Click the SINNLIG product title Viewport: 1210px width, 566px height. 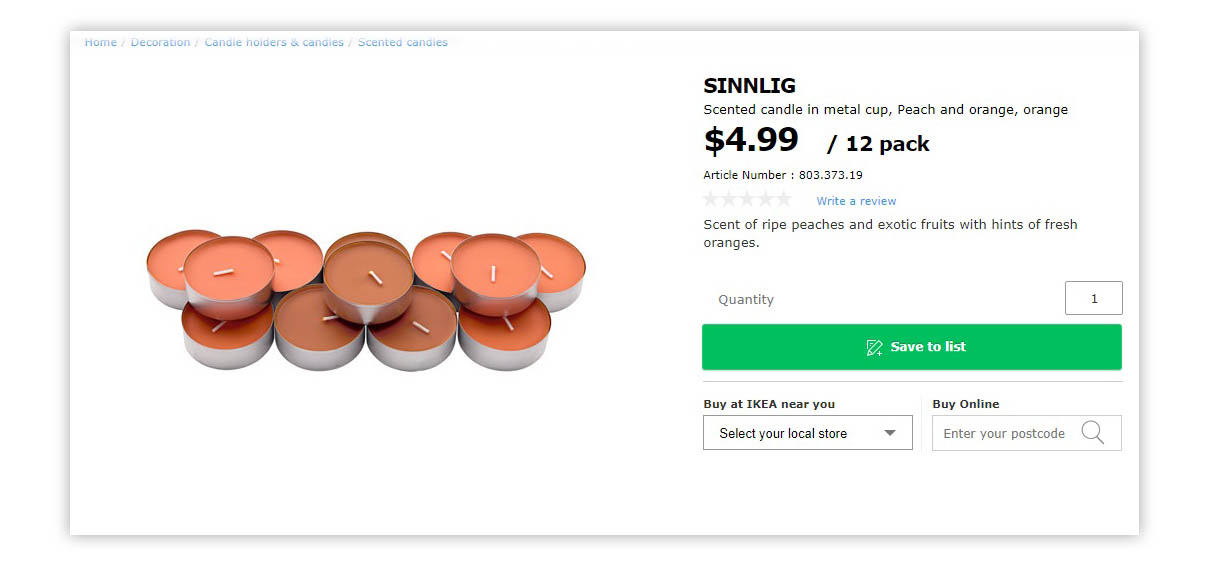[749, 86]
